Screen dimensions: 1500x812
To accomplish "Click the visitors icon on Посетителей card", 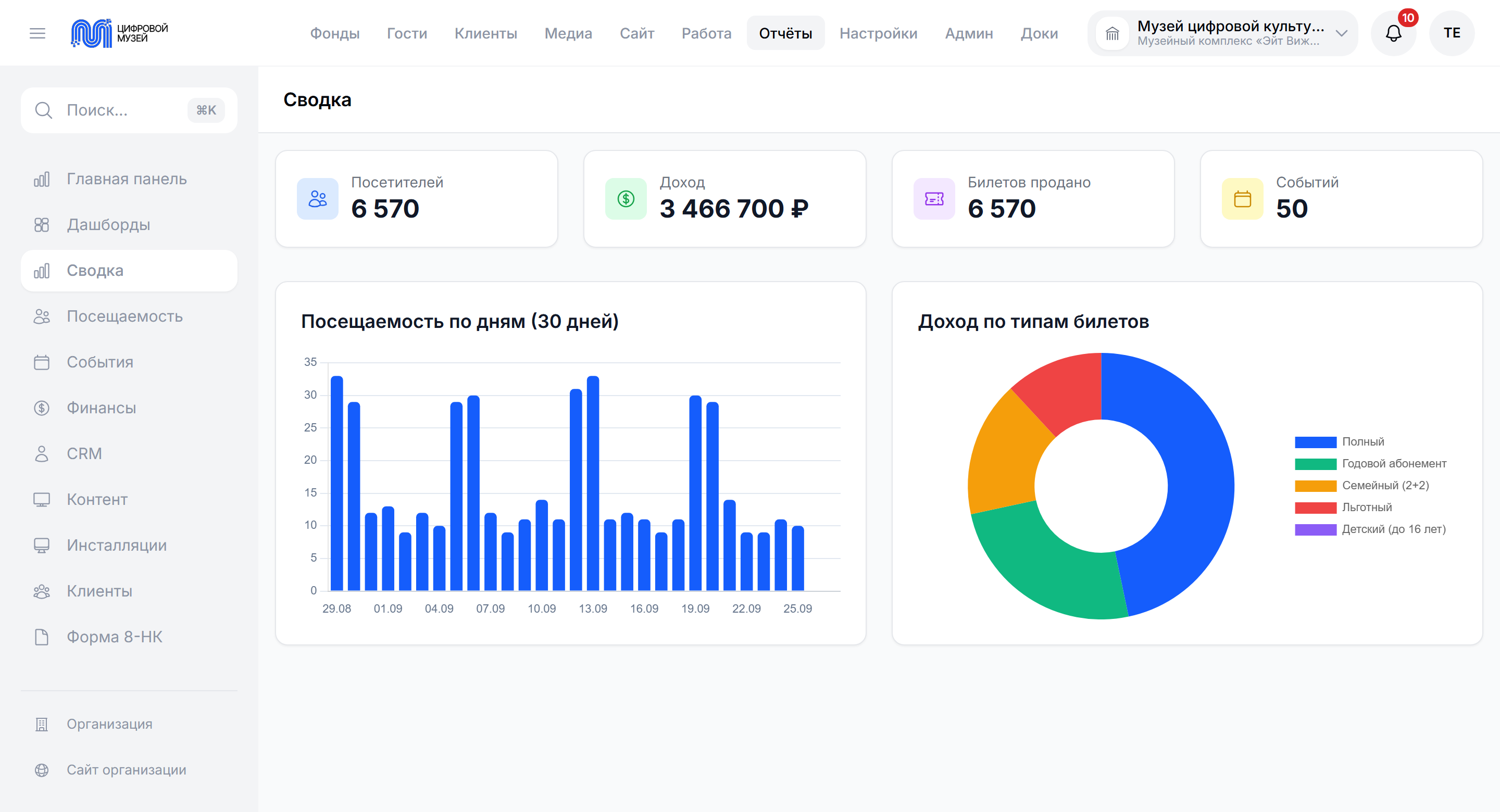I will [317, 199].
